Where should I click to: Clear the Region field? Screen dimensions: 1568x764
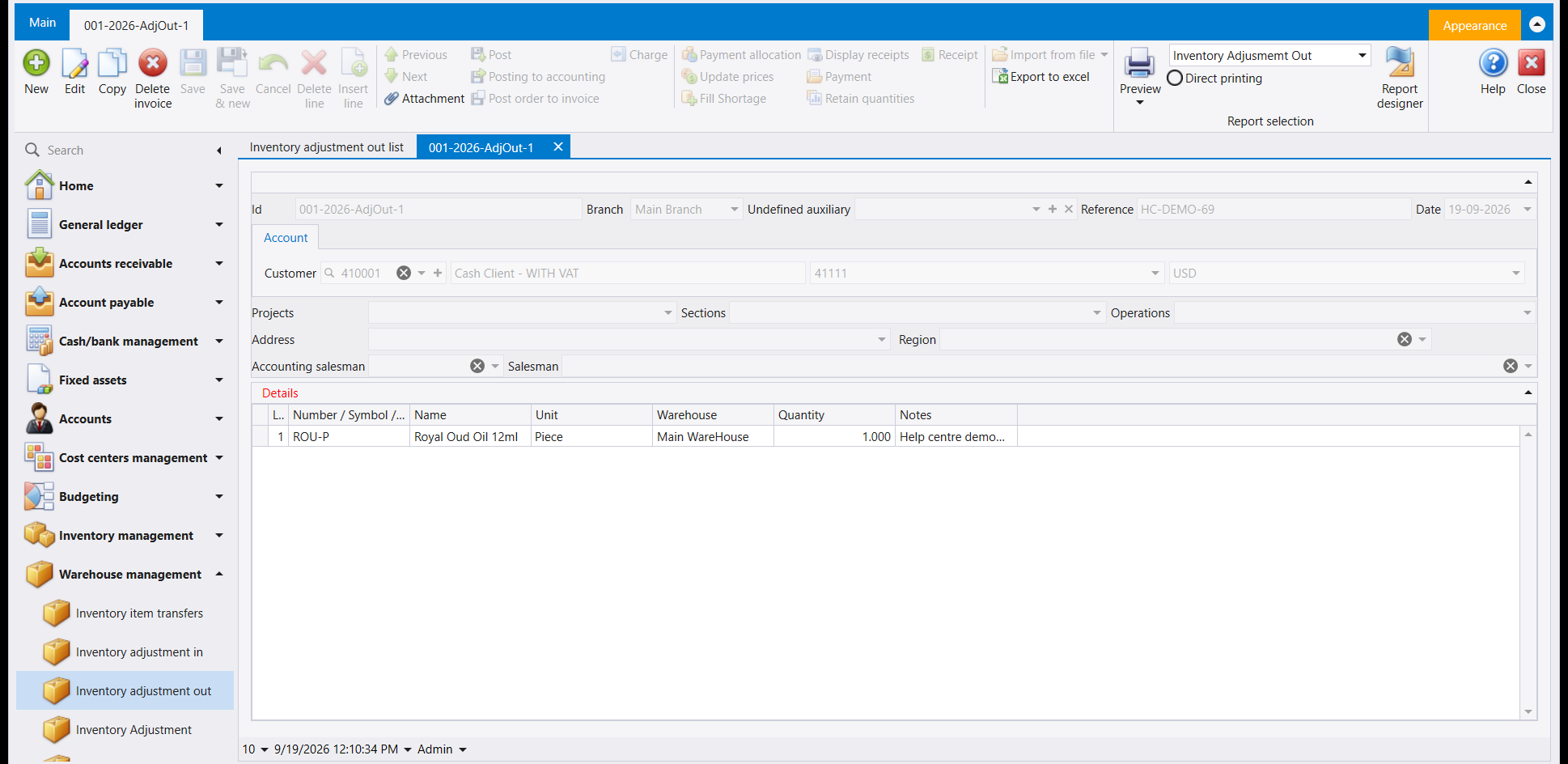[x=1405, y=340]
